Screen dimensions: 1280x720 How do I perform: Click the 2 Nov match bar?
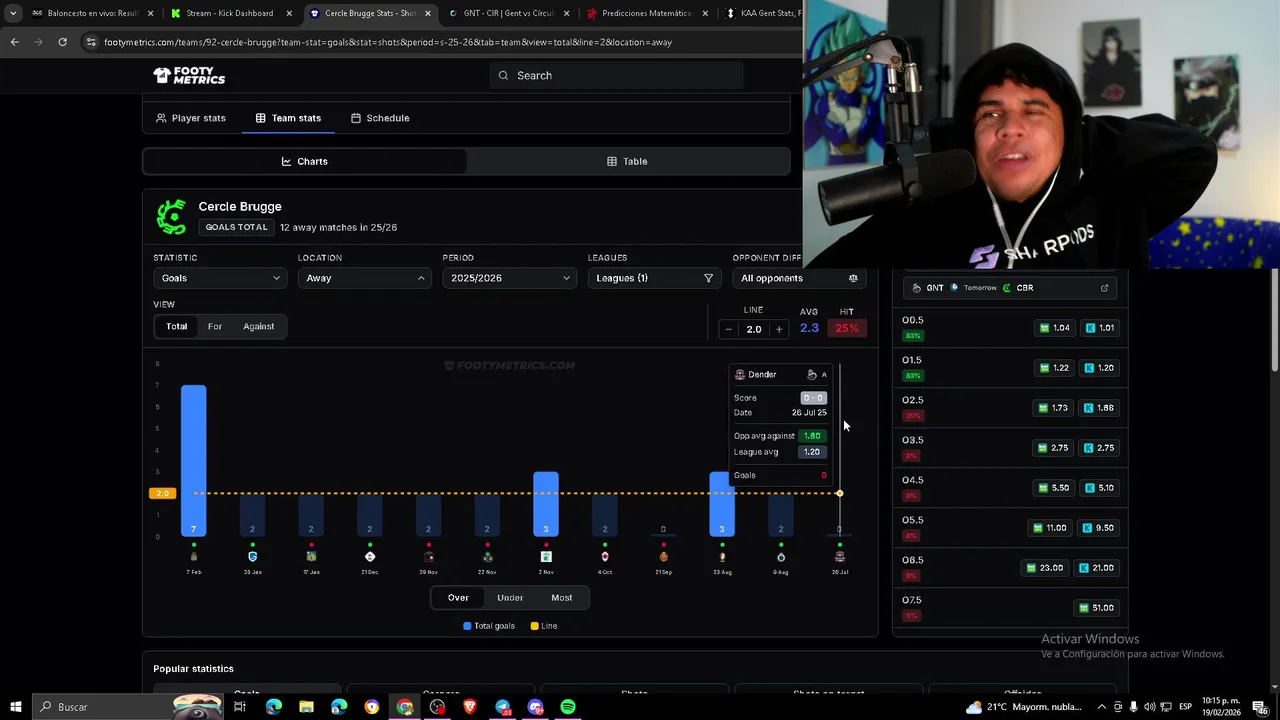[x=546, y=504]
